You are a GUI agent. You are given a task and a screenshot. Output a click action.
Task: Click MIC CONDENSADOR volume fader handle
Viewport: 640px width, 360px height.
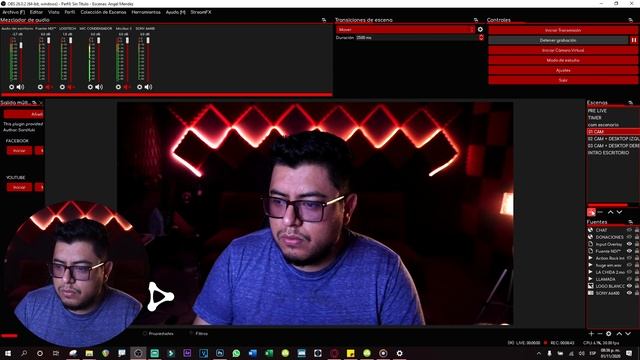[x=98, y=40]
